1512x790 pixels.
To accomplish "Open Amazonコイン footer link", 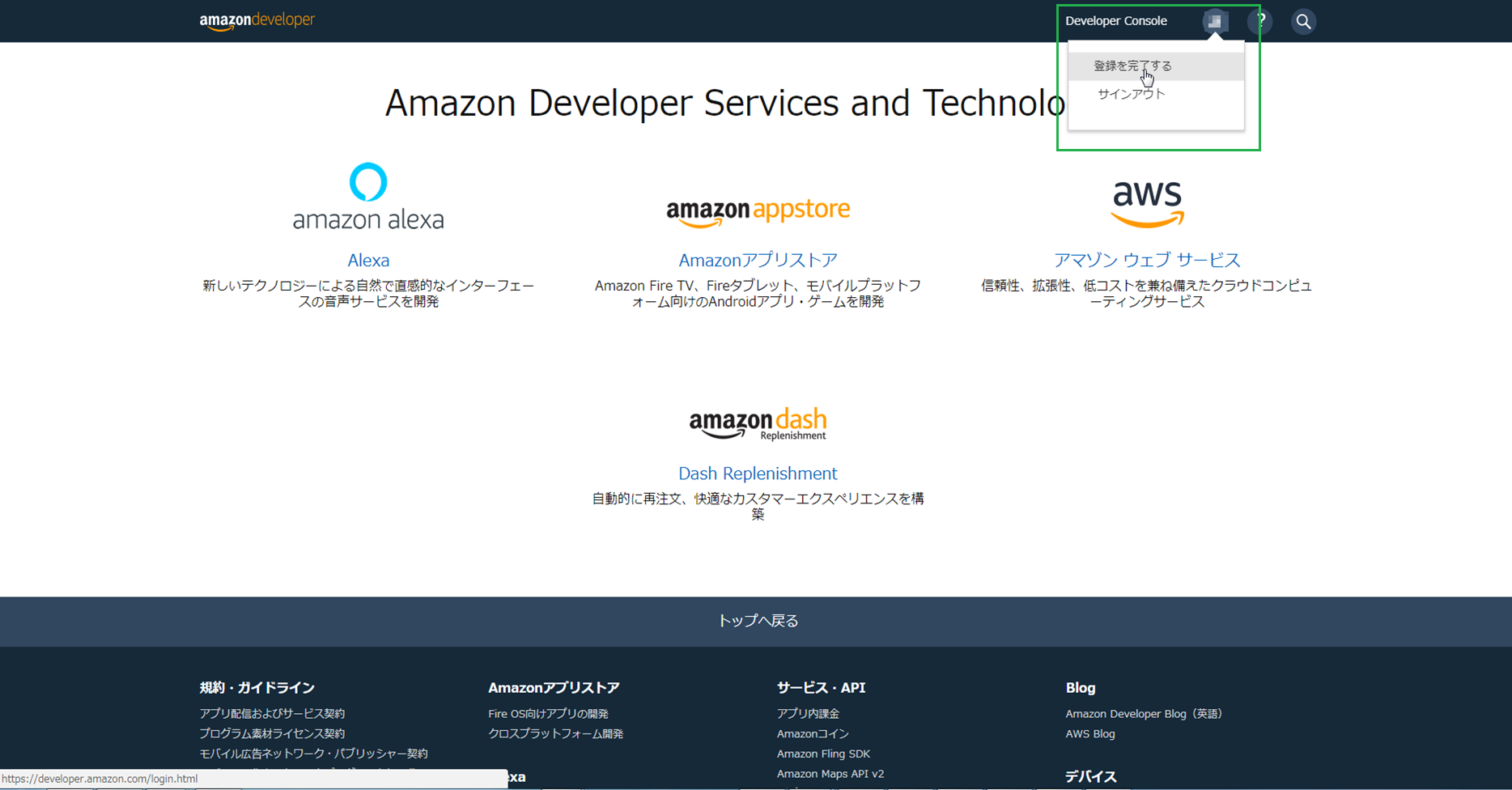I will (x=813, y=734).
